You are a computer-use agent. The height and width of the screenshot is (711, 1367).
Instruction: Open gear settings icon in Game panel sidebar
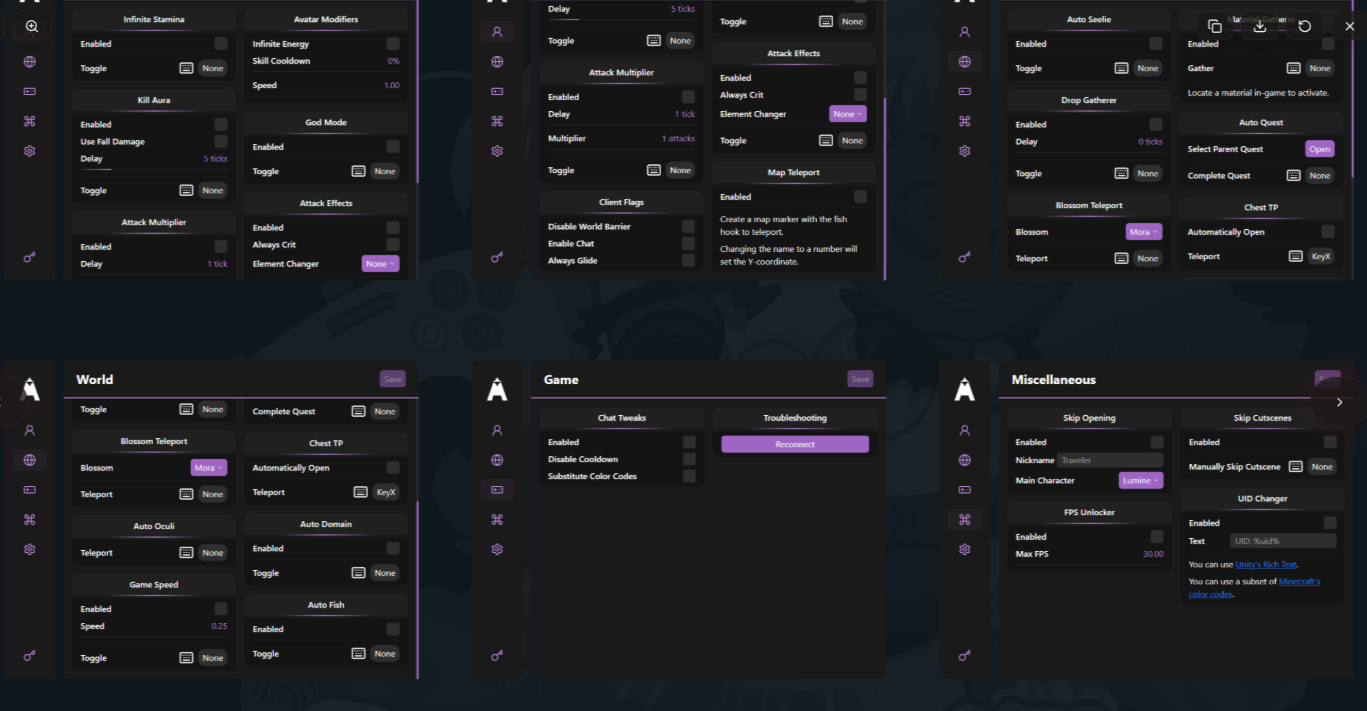[497, 549]
